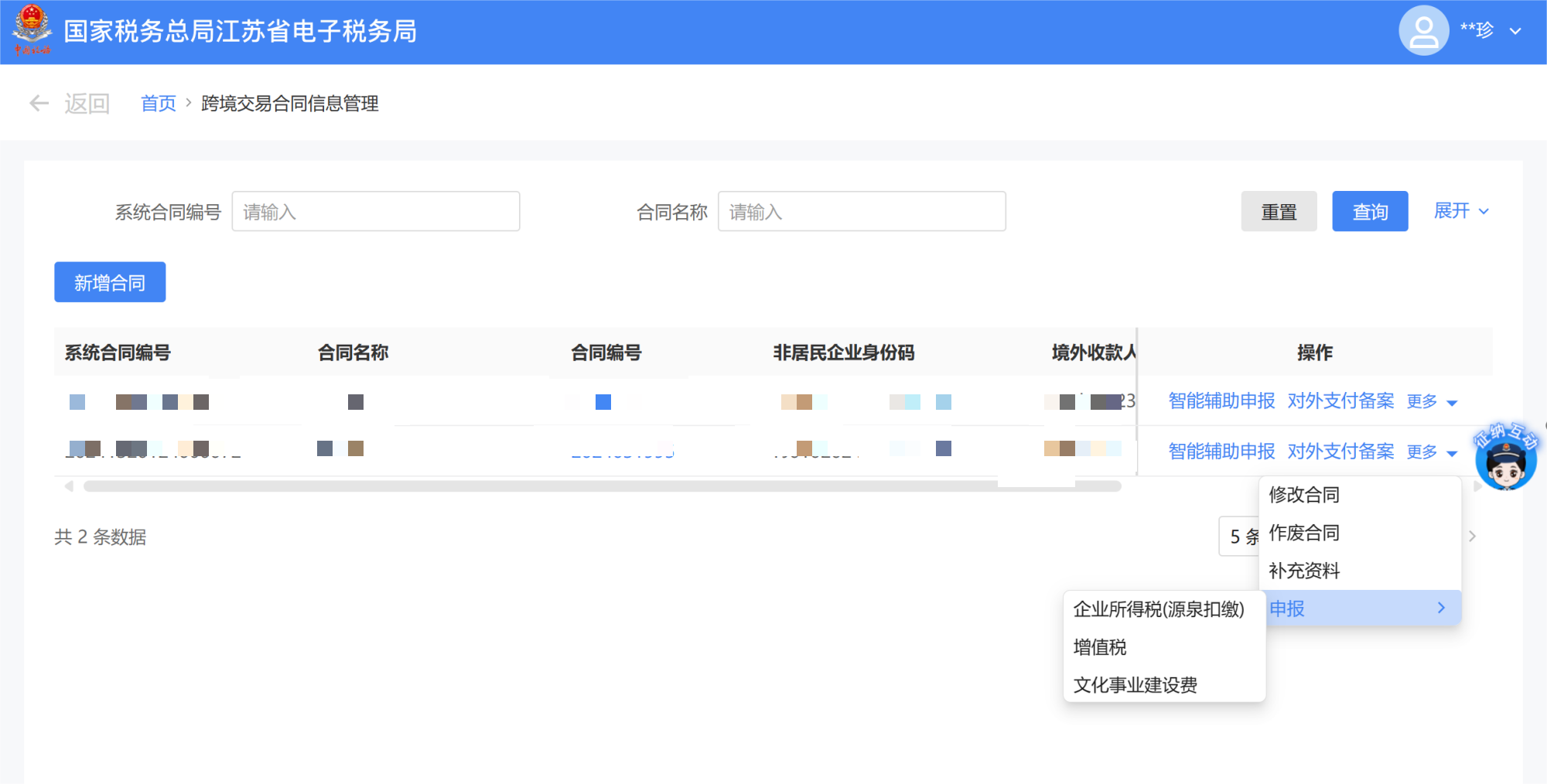Focus the 系统合同编号 input field

point(375,212)
